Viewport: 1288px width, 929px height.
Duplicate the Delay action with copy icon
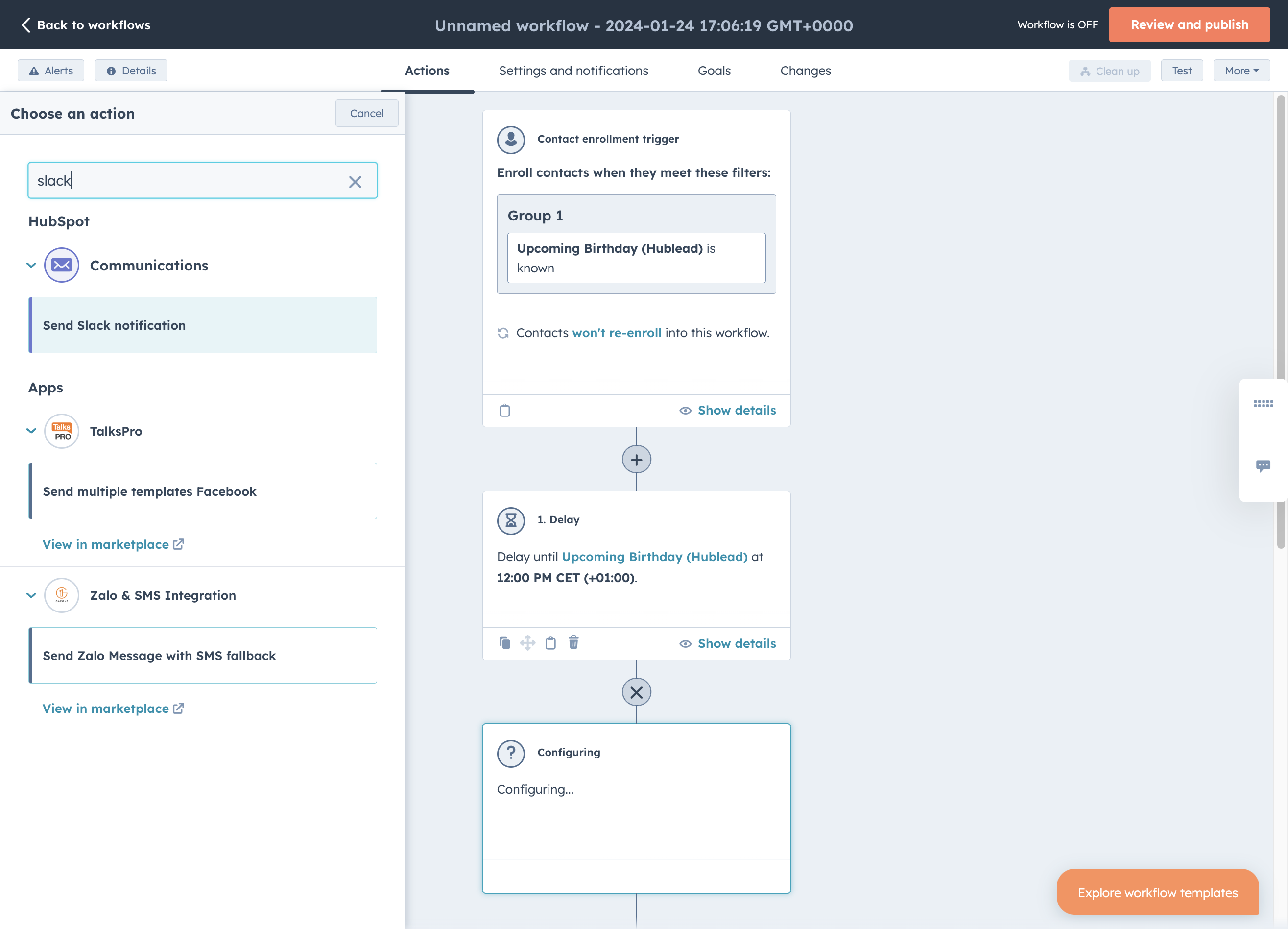[x=504, y=643]
